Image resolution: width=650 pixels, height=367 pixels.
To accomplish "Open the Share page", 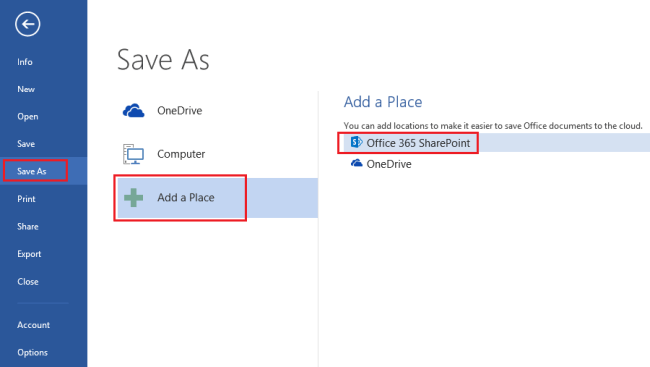I will pos(28,226).
